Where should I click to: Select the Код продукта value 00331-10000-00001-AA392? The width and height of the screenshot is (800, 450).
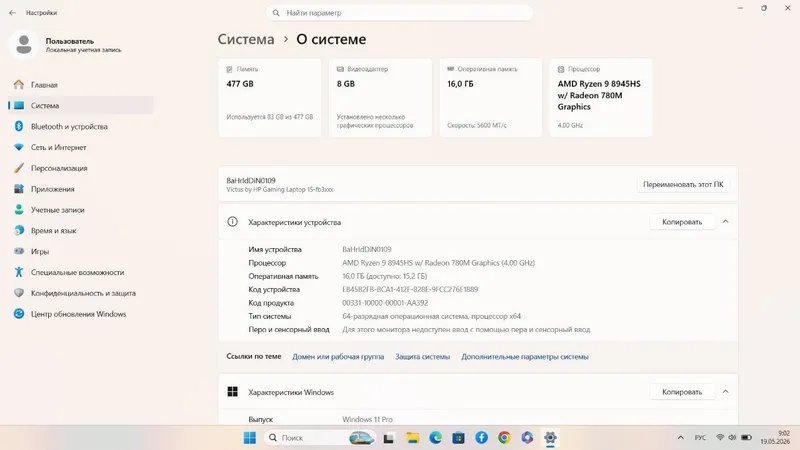coord(385,303)
